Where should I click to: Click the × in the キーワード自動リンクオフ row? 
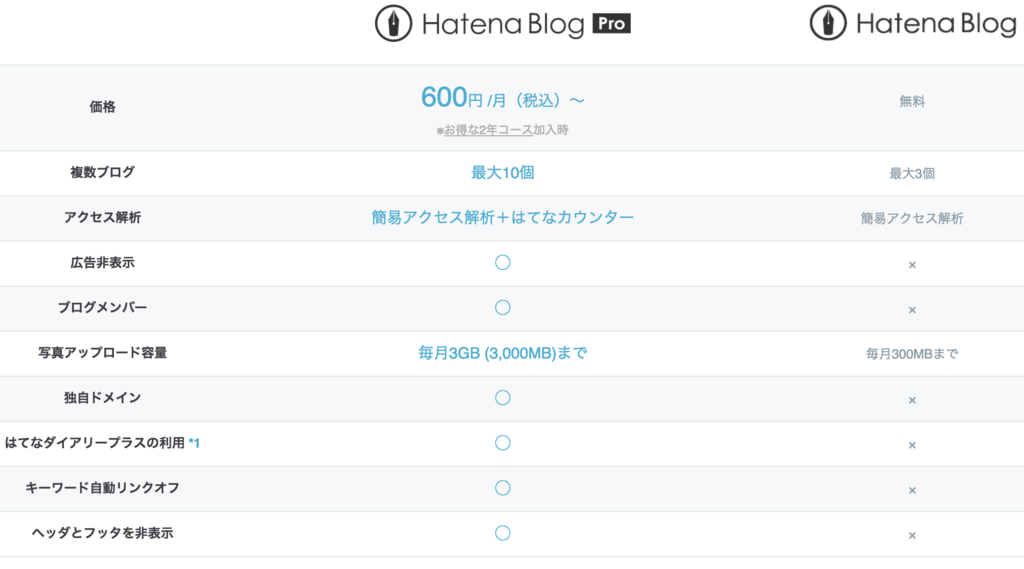[912, 490]
